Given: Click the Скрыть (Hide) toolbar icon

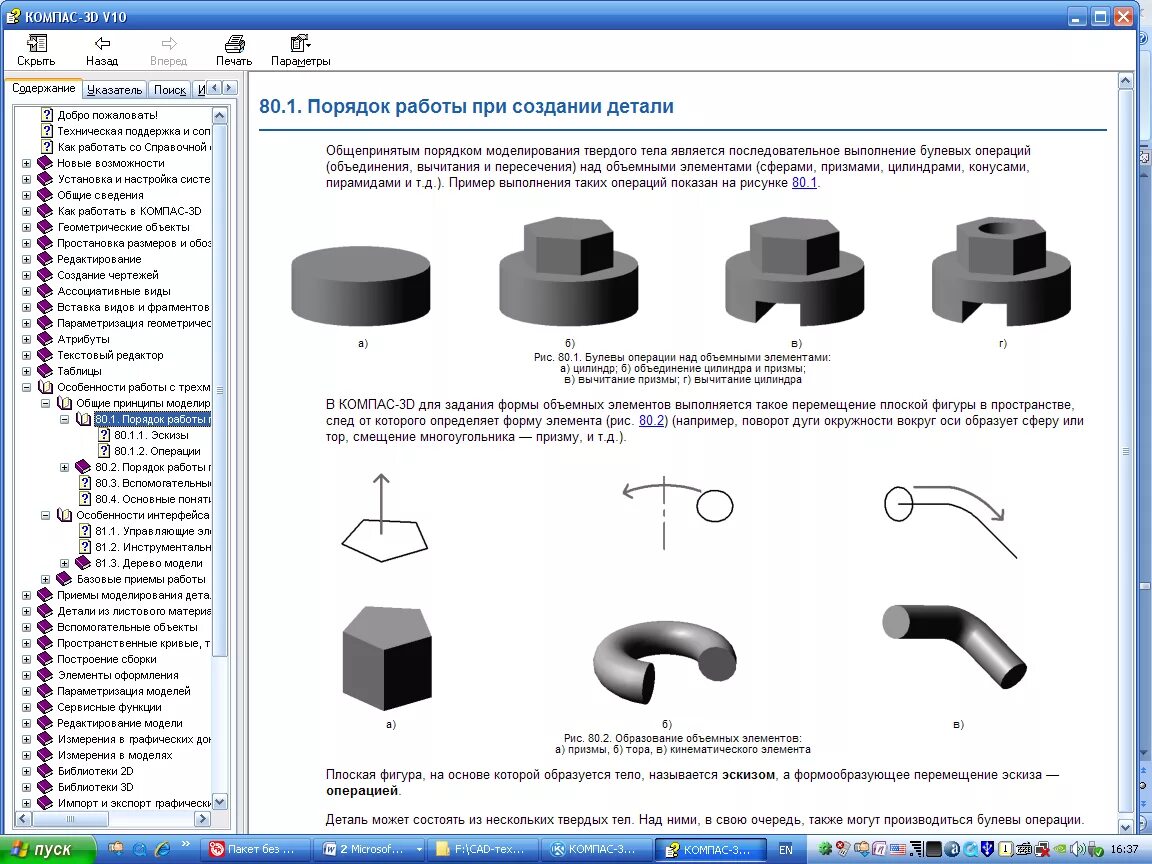Looking at the screenshot, I should point(36,44).
